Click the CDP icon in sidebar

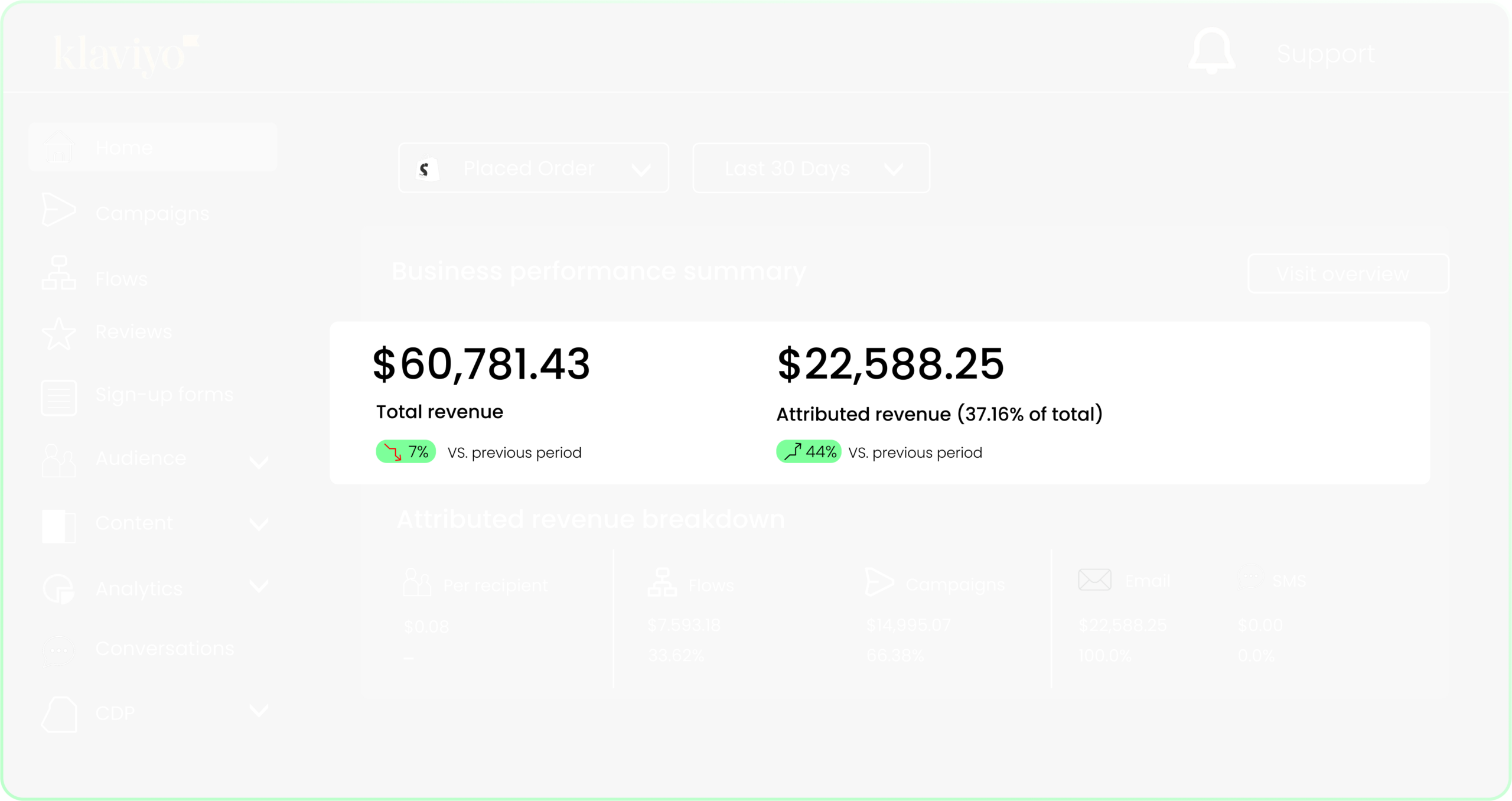coord(57,712)
